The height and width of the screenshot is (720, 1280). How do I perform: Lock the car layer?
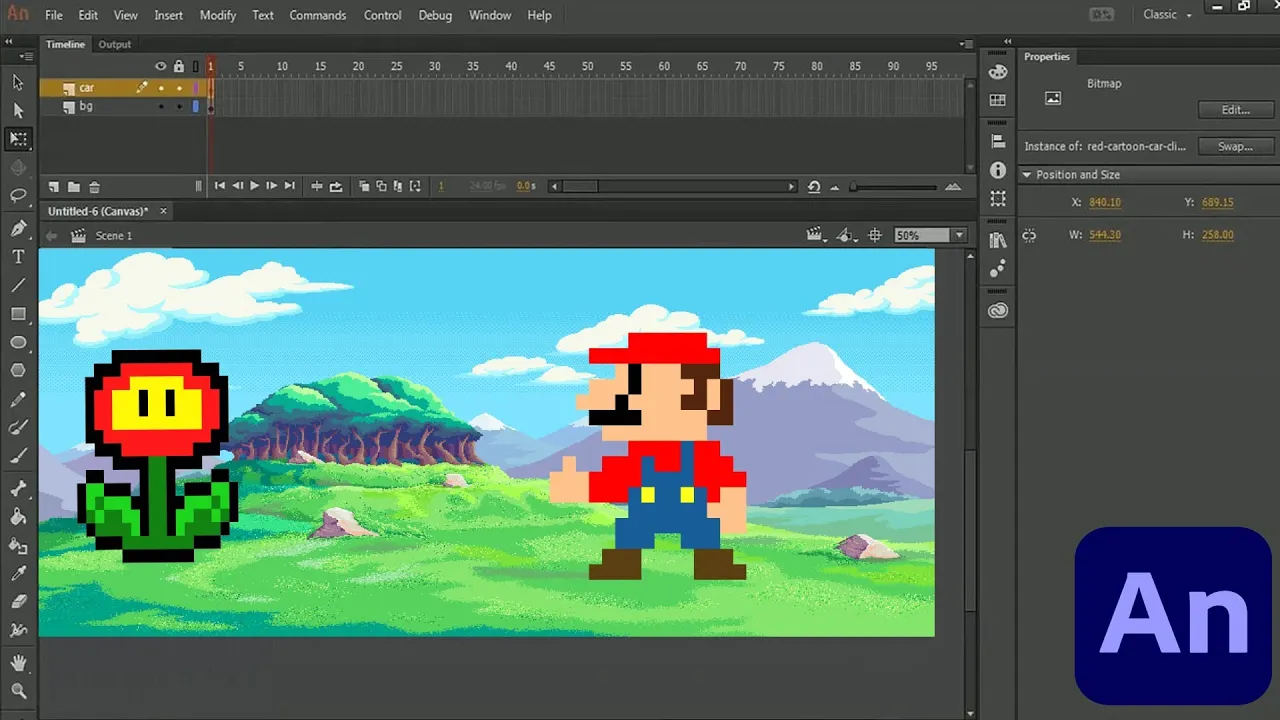click(x=179, y=88)
